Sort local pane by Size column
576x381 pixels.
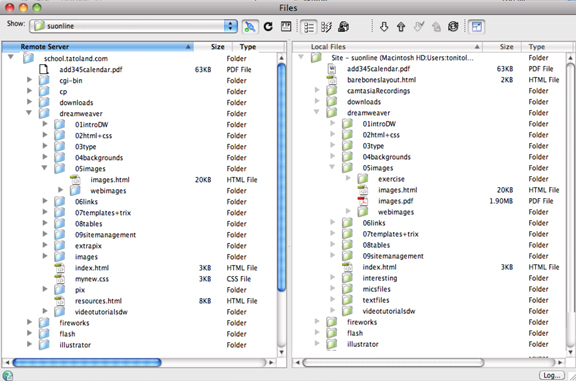502,47
